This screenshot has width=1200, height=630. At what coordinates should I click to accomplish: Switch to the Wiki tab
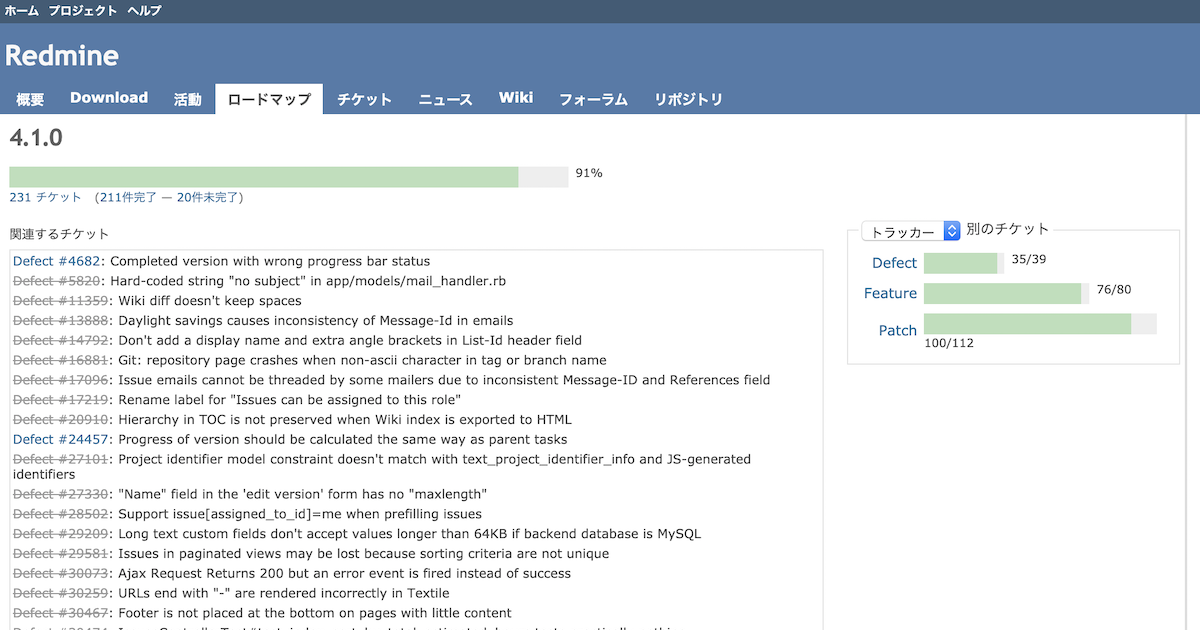516,98
